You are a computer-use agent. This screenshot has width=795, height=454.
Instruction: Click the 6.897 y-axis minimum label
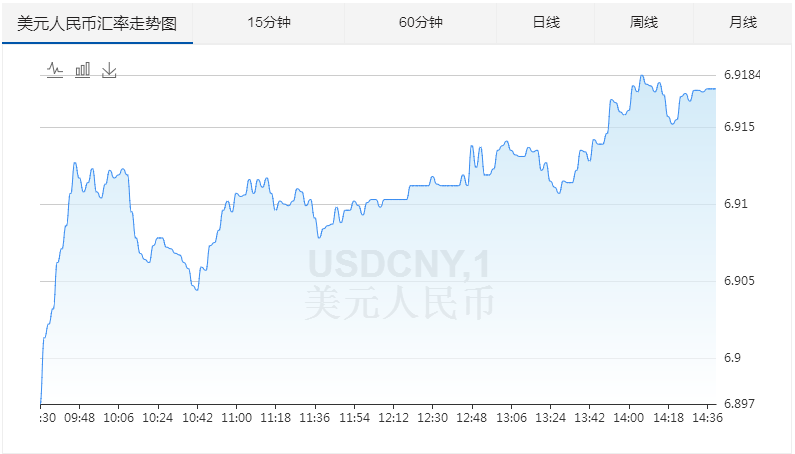click(738, 403)
